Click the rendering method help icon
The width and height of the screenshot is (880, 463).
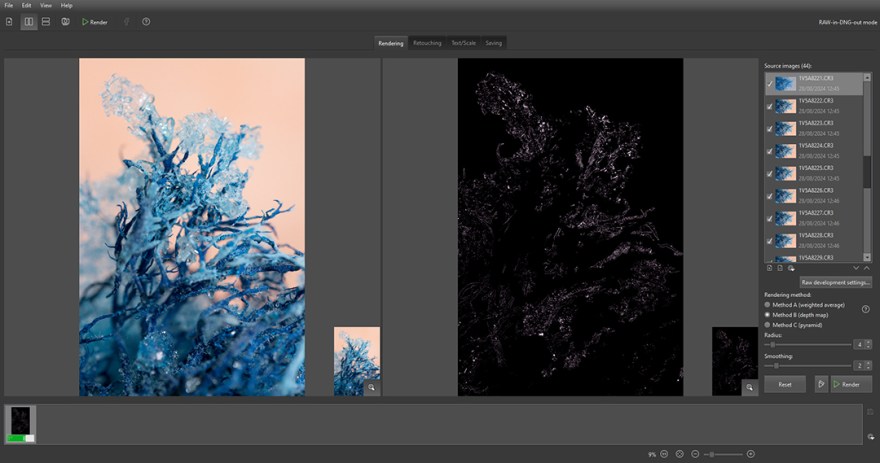coord(865,309)
